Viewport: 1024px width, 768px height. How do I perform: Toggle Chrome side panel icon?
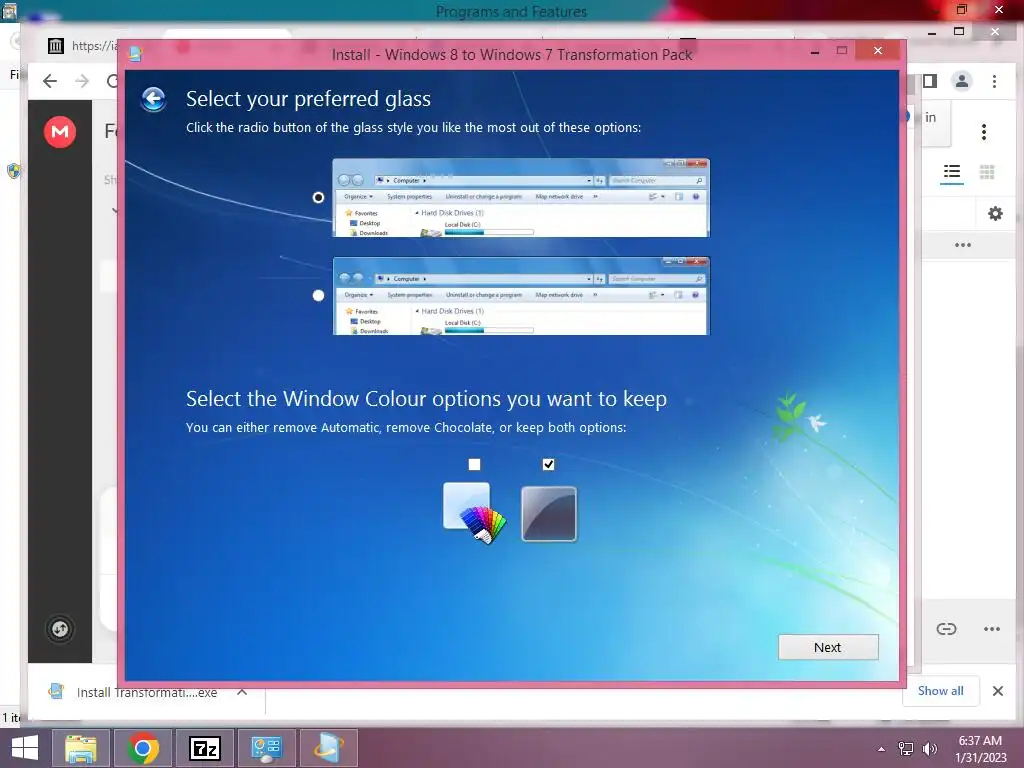tap(931, 81)
